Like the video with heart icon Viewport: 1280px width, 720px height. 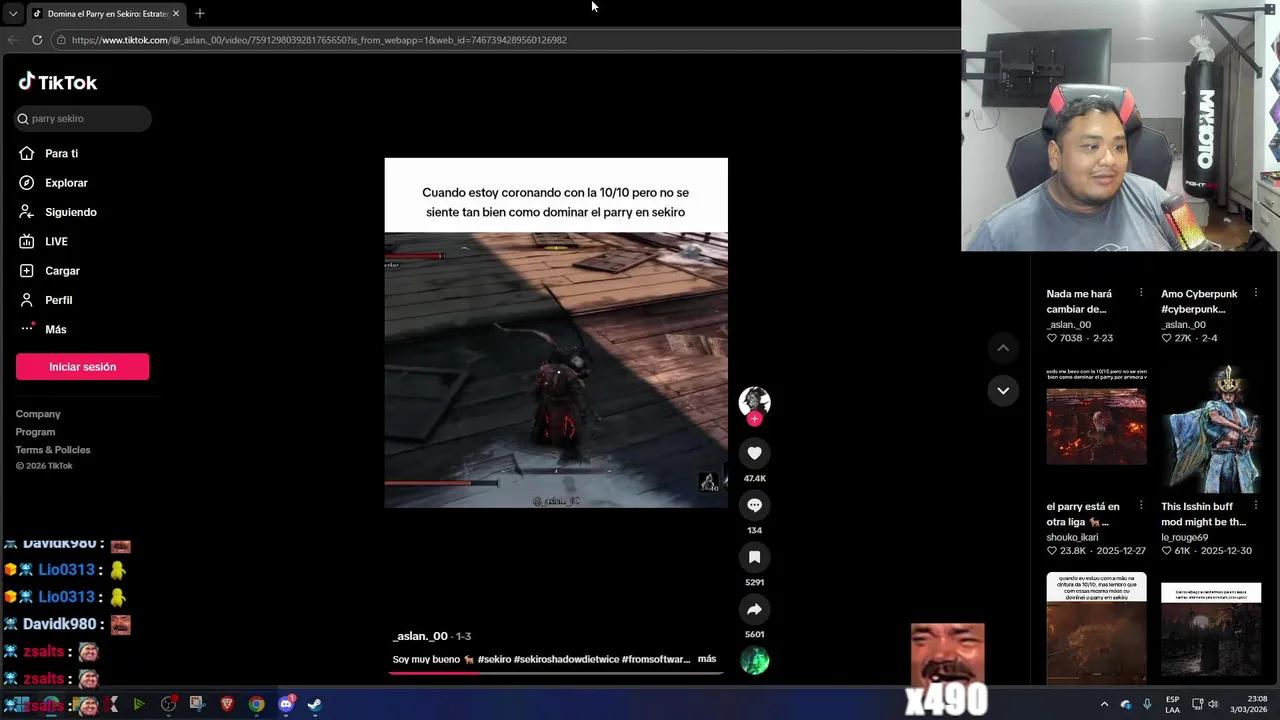(x=754, y=453)
